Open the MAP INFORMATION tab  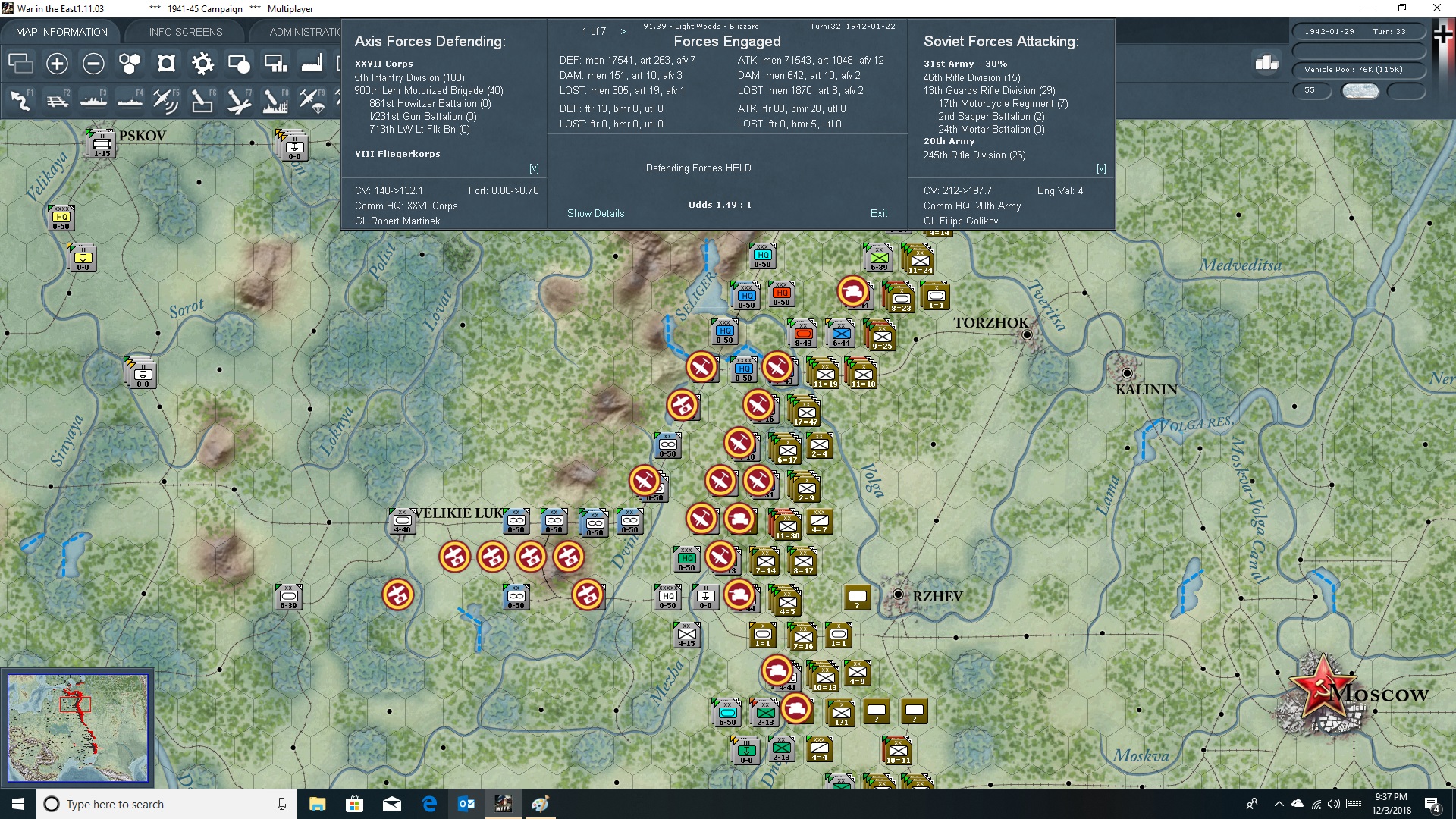click(x=61, y=32)
